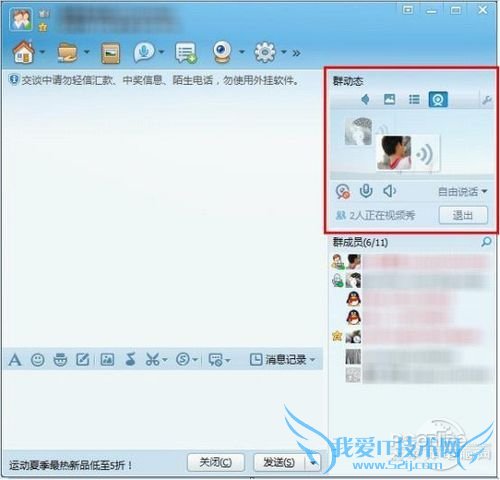
Task: Open wrench settings icon in 群动态 panel
Action: click(x=487, y=100)
